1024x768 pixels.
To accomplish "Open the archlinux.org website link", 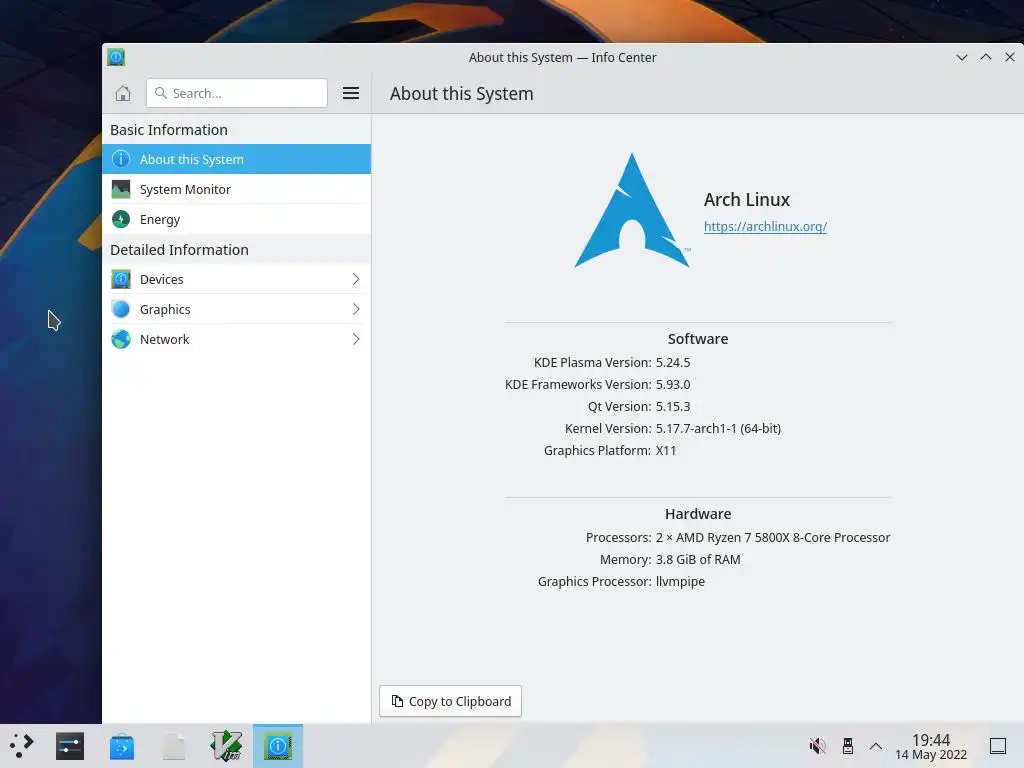I will point(765,227).
